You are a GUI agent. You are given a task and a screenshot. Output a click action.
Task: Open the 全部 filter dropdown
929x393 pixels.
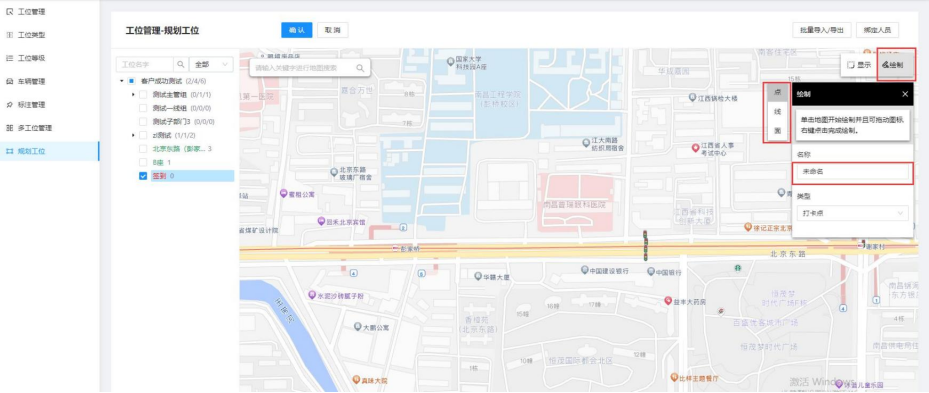[211, 64]
